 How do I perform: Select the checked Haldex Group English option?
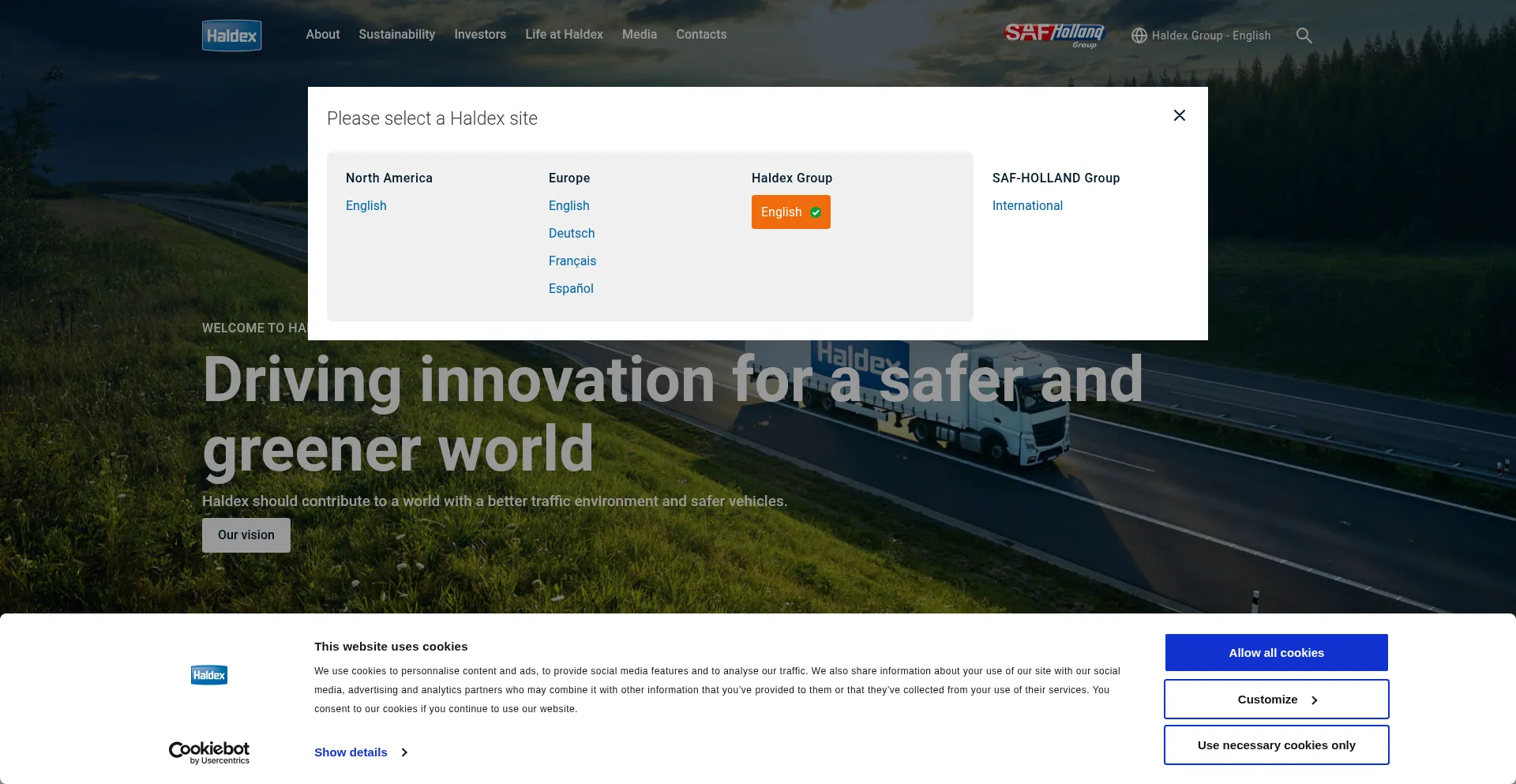tap(790, 212)
